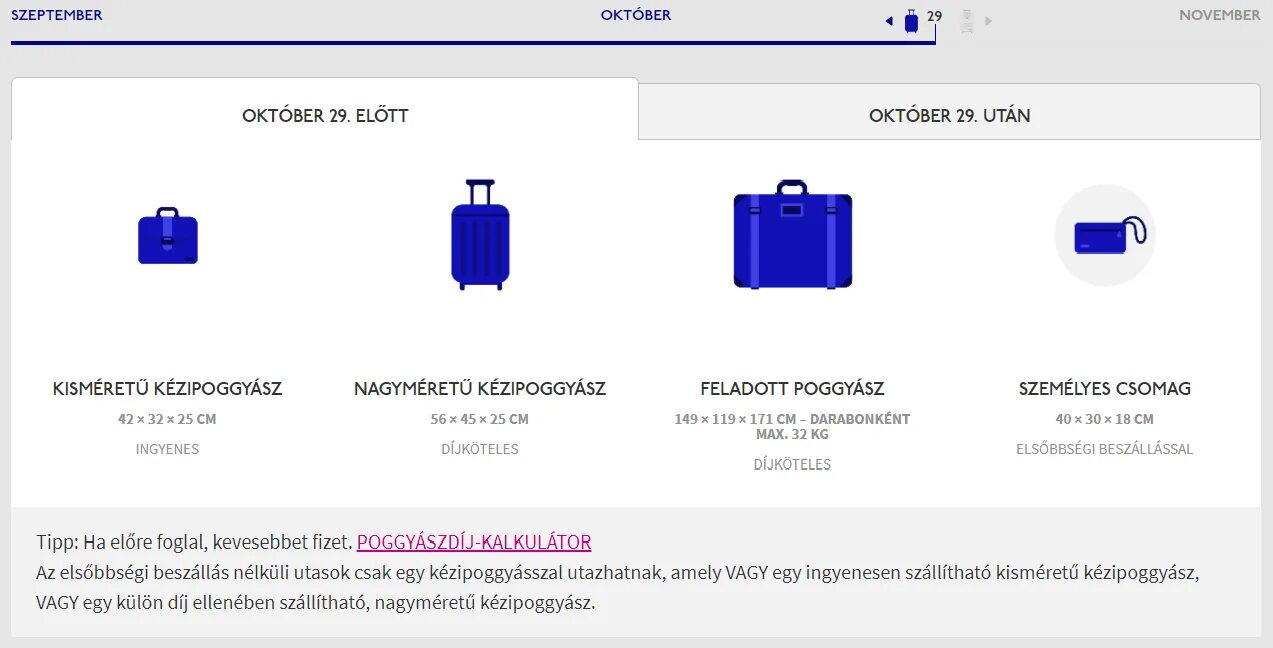The image size is (1273, 648).
Task: Click the greyed-out luggage timeline icon
Action: coord(966,21)
